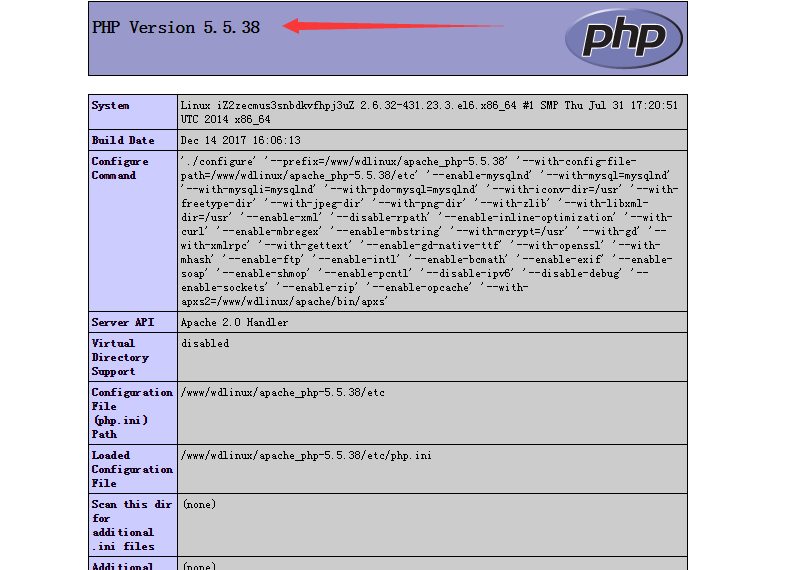
Task: Click the '/etc/php.ini' loaded file path
Action: [306, 456]
